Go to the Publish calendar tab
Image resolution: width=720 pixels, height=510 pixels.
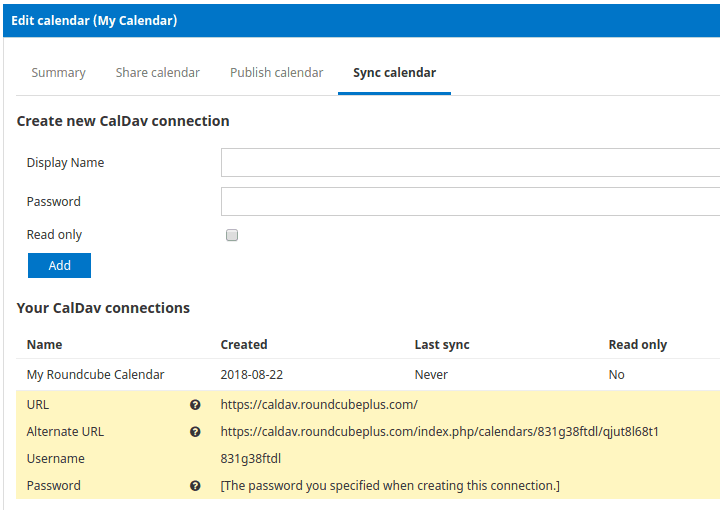click(276, 73)
